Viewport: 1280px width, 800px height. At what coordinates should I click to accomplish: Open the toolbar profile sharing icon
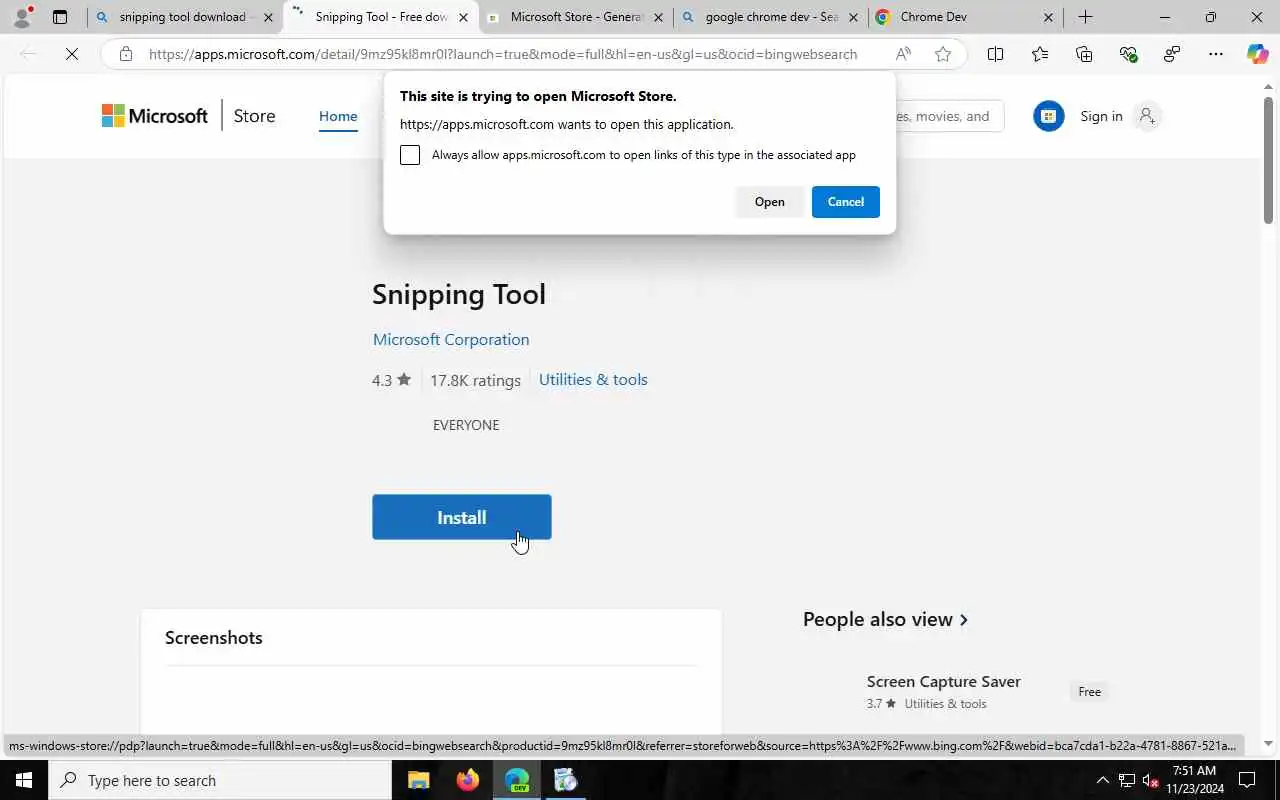1172,54
